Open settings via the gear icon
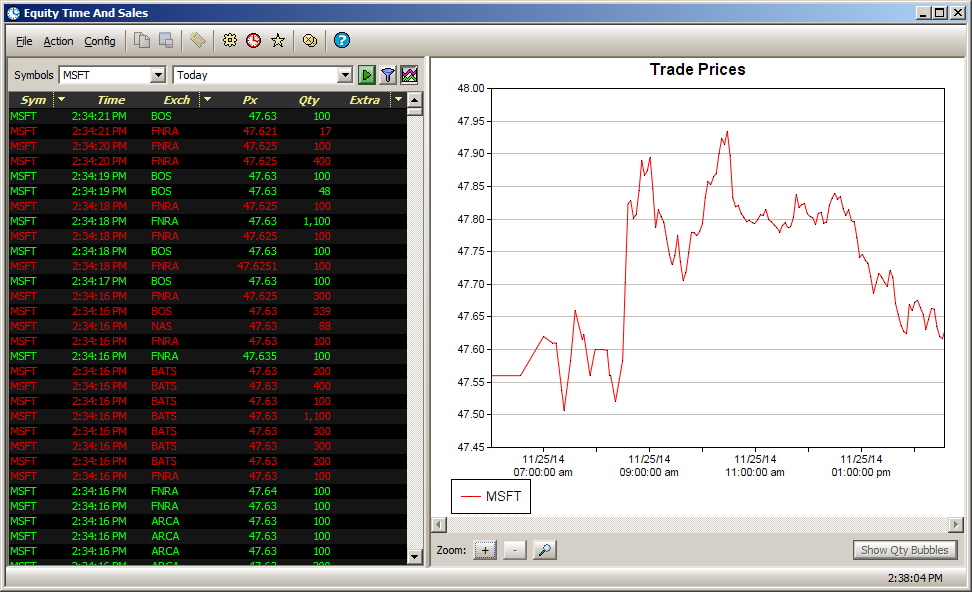 click(x=230, y=40)
